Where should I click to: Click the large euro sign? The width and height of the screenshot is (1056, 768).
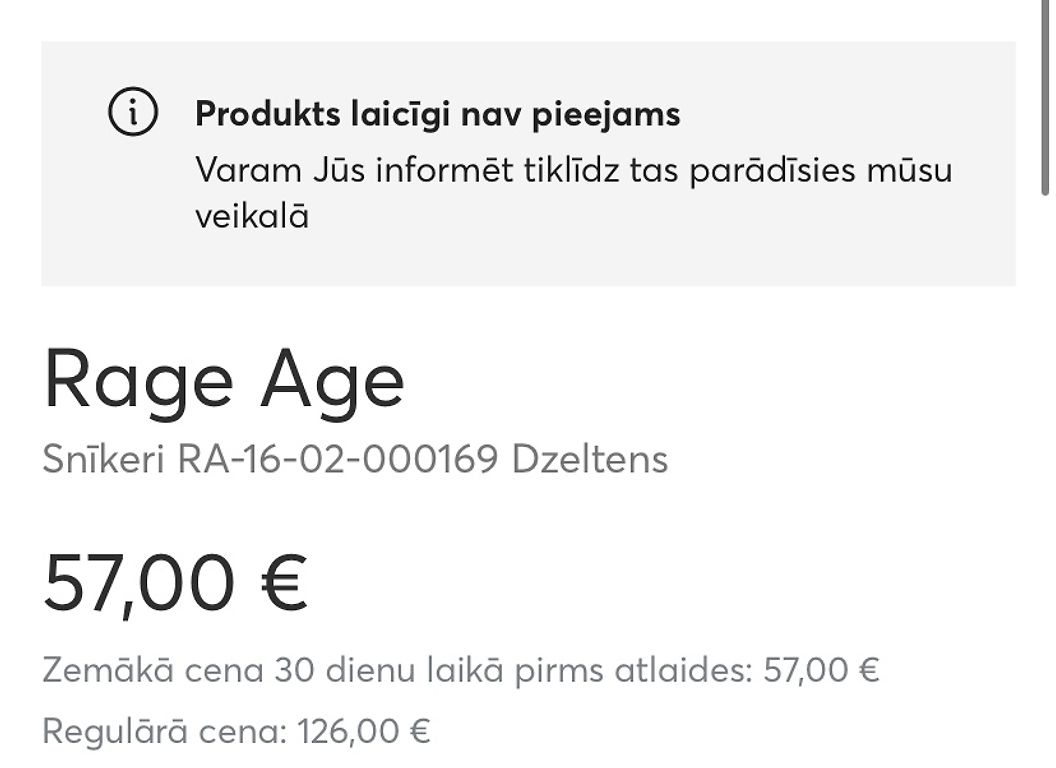point(284,582)
